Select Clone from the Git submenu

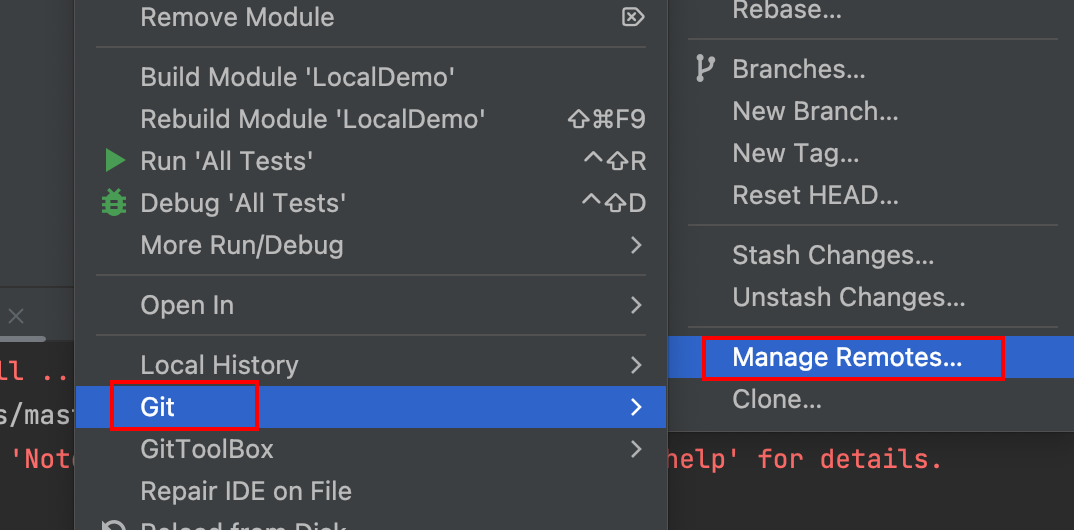point(777,400)
